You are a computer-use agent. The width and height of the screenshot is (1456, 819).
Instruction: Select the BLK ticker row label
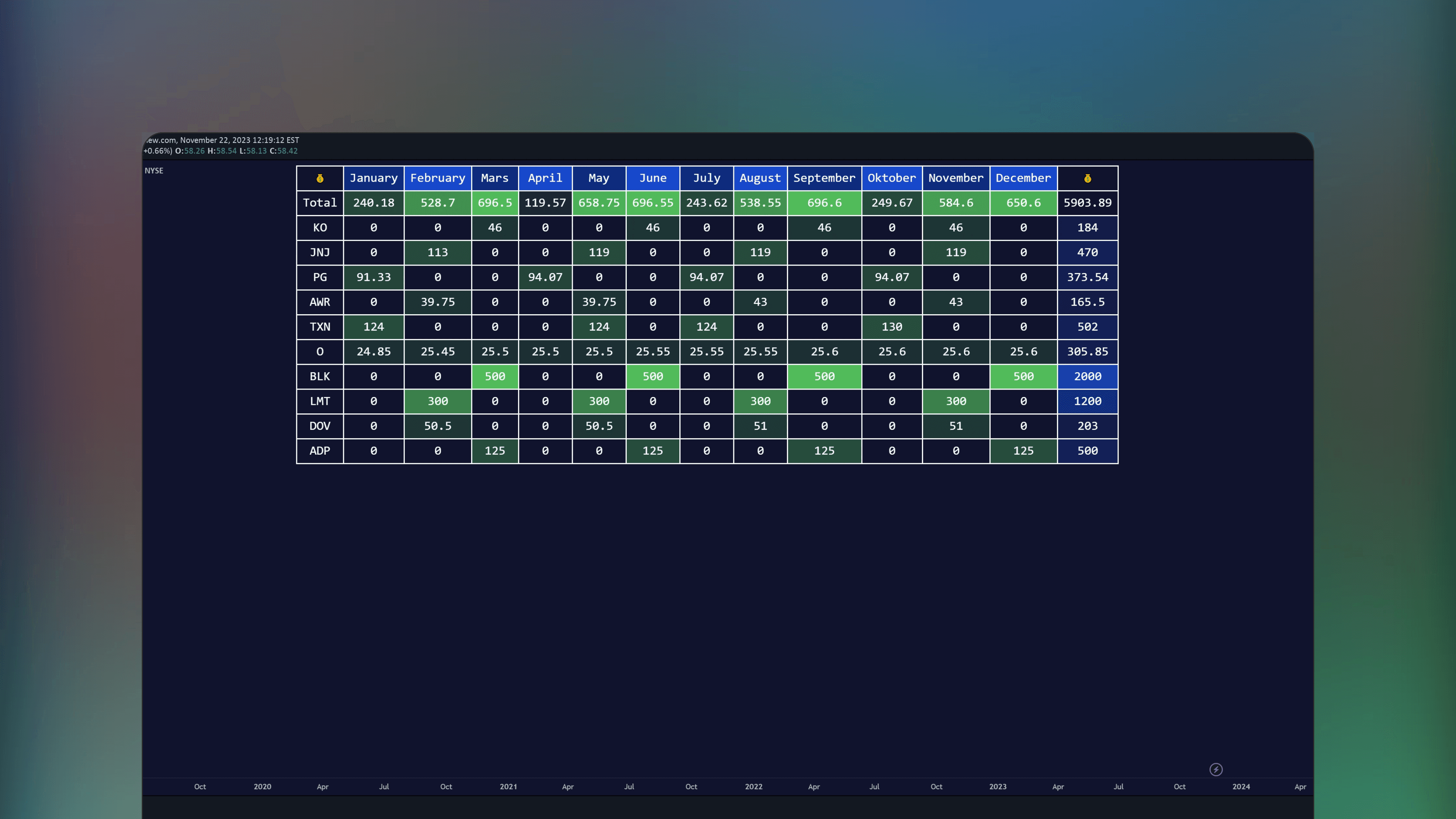pos(320,376)
